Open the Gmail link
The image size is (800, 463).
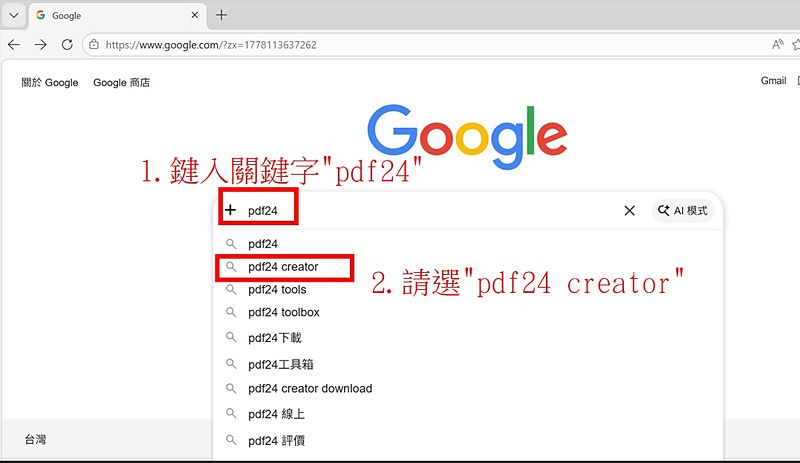[773, 81]
